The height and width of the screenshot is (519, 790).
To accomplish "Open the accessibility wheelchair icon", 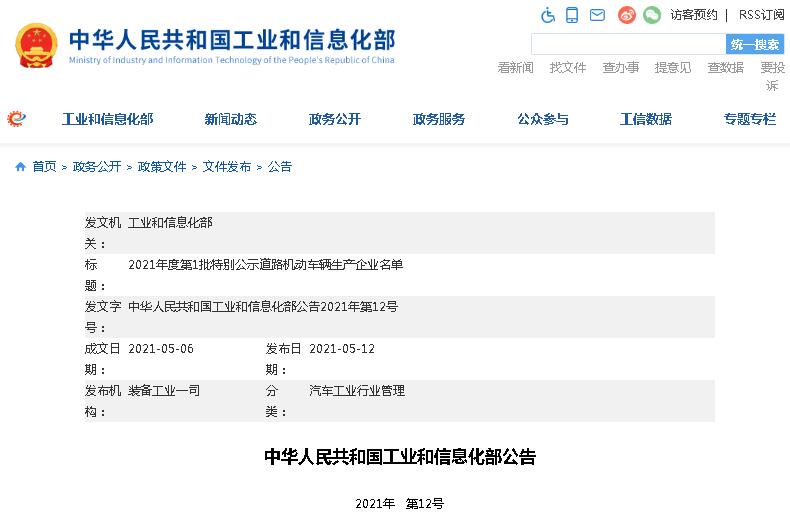I will [548, 15].
